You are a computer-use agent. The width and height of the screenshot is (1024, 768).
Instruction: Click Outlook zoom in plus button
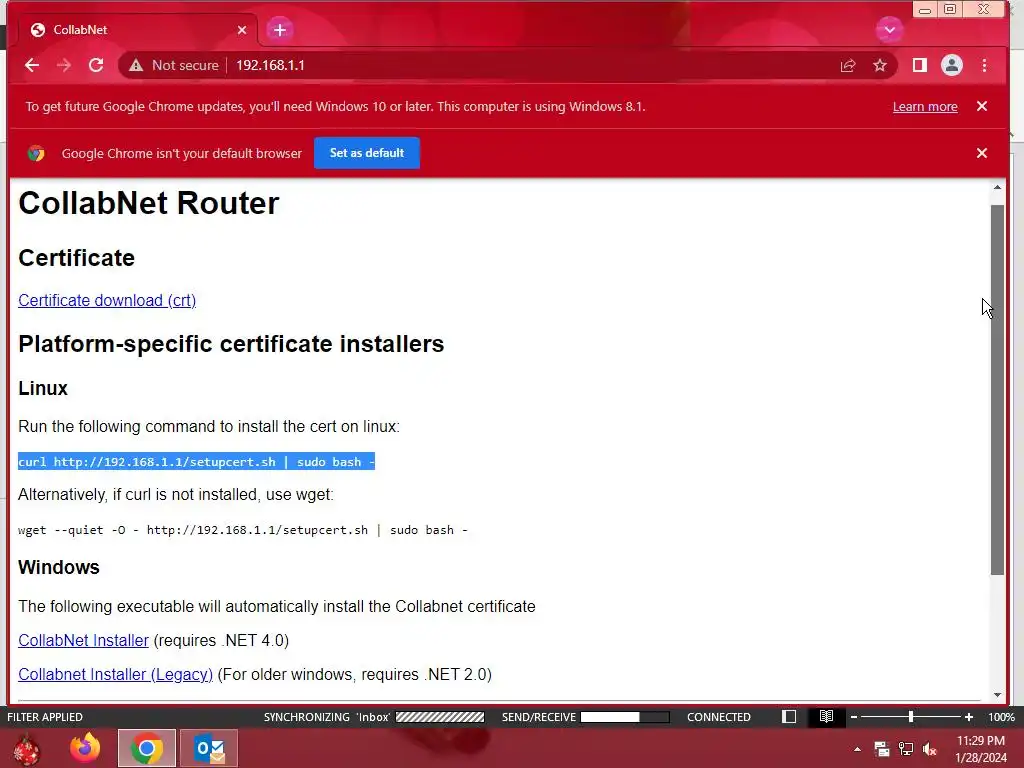pyautogui.click(x=968, y=717)
